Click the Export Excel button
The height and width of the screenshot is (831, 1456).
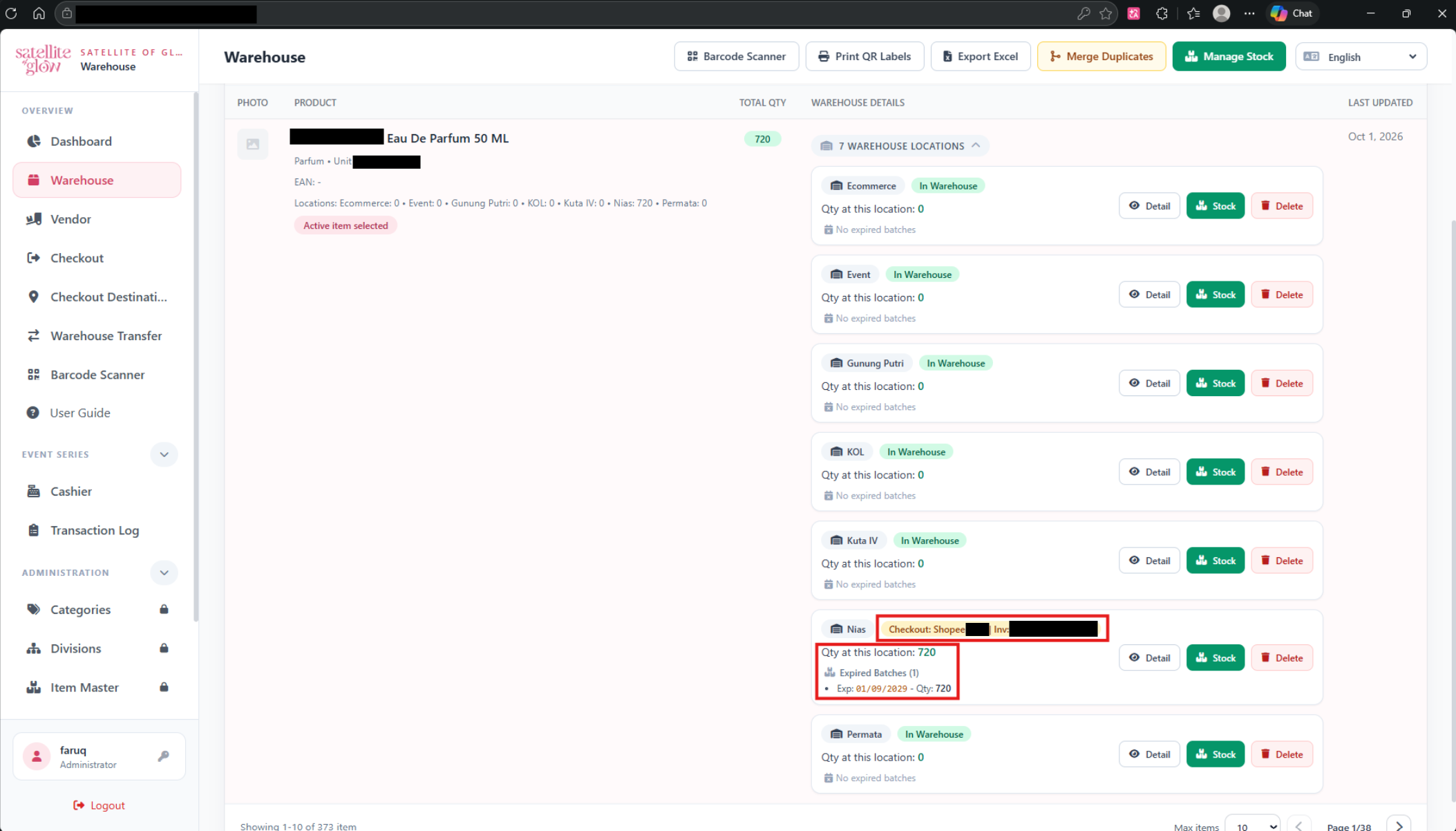(981, 57)
